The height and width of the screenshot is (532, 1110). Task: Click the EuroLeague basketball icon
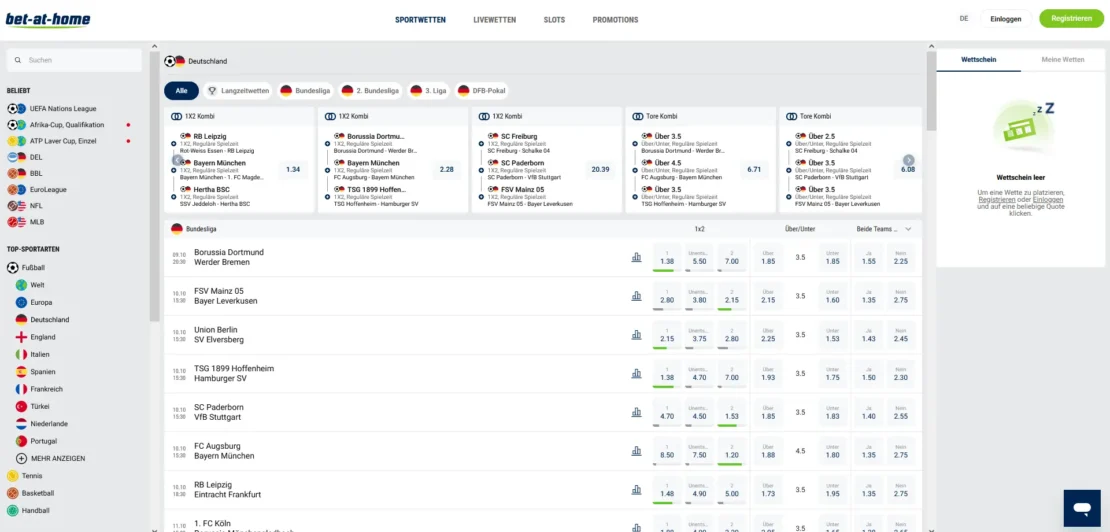(x=16, y=190)
